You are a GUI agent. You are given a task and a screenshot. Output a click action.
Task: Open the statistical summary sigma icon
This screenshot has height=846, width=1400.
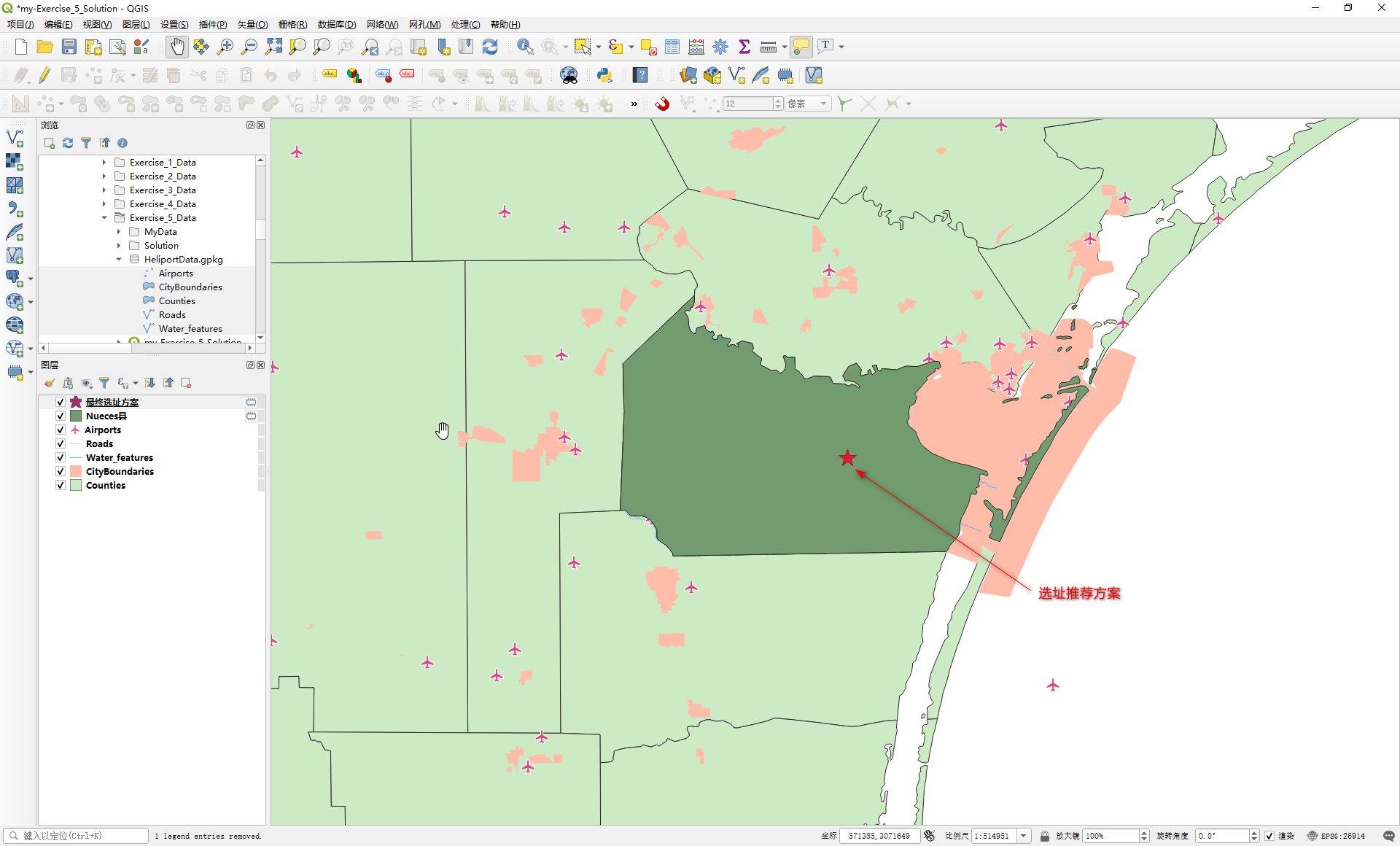tap(744, 47)
